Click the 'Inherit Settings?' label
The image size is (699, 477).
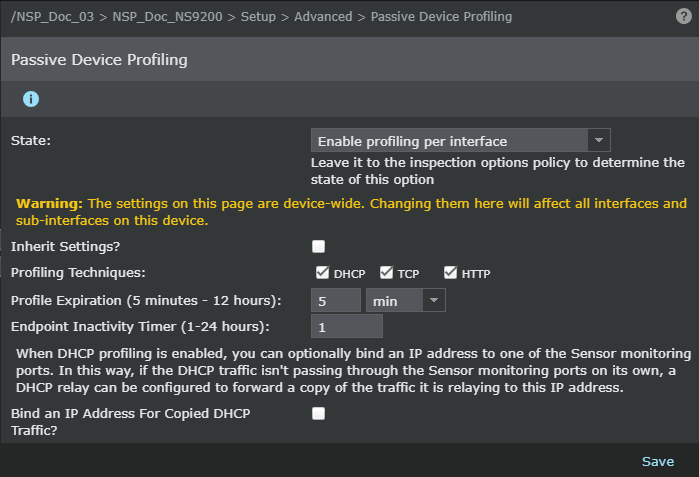click(x=66, y=247)
